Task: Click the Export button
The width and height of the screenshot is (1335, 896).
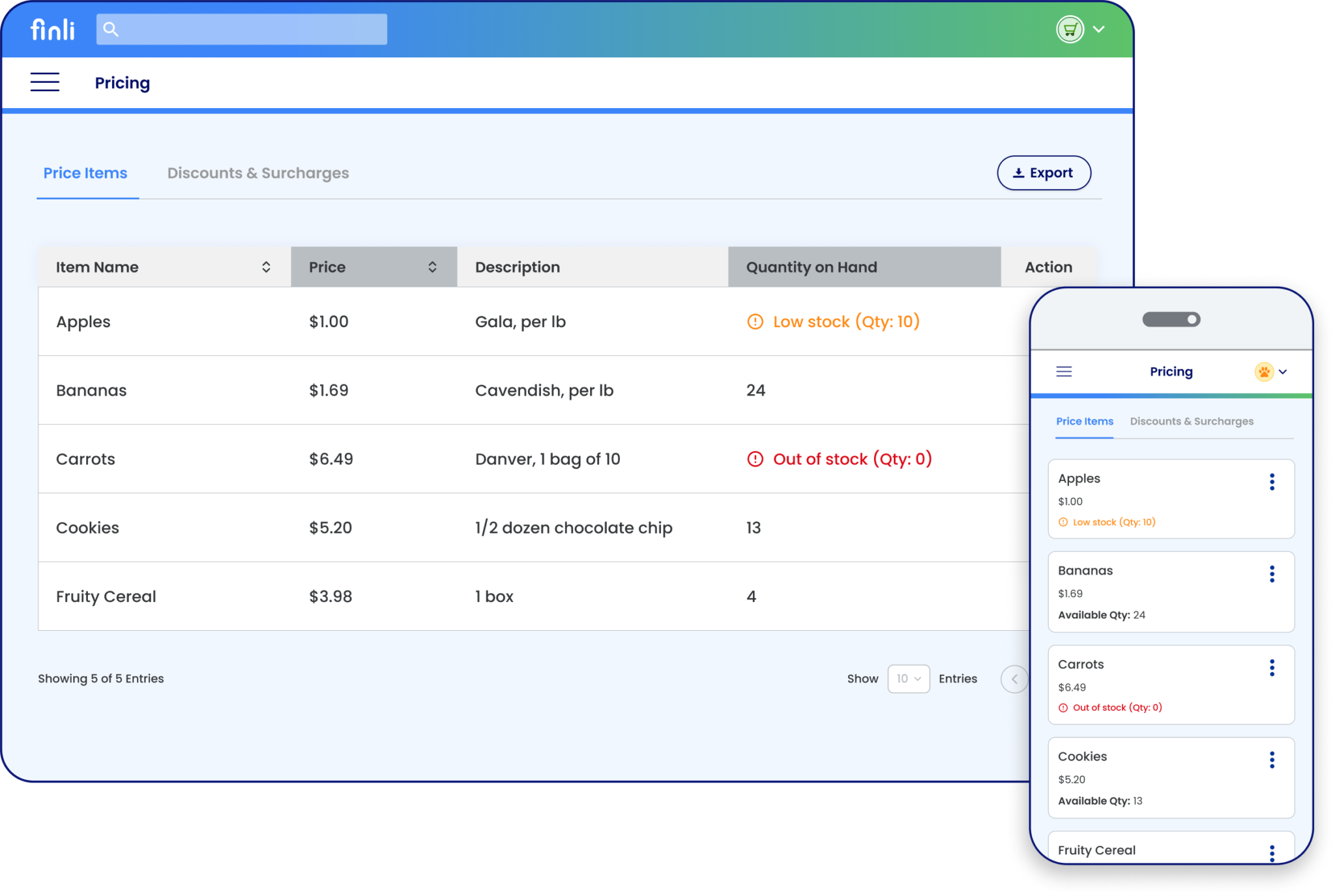Action: [x=1044, y=173]
